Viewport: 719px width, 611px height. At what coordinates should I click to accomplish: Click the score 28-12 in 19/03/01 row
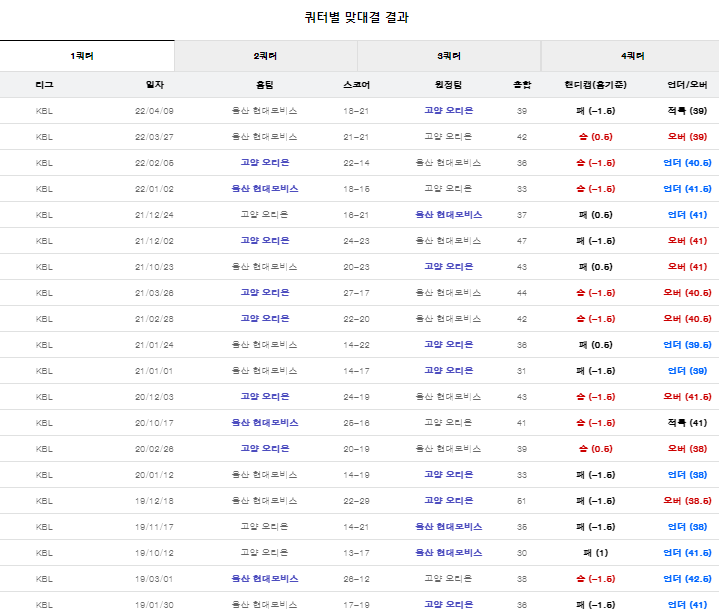[356, 578]
